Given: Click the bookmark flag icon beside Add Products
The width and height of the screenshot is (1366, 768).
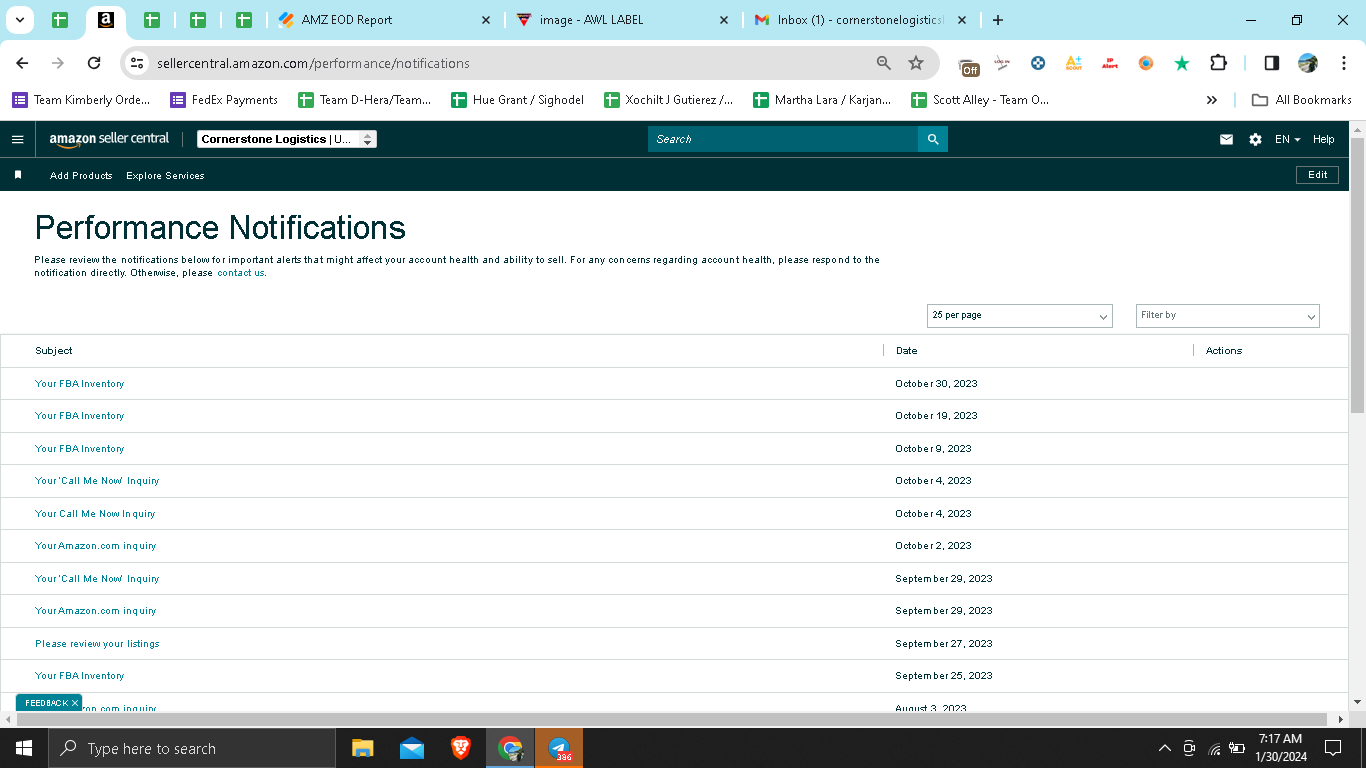Looking at the screenshot, I should (x=18, y=175).
